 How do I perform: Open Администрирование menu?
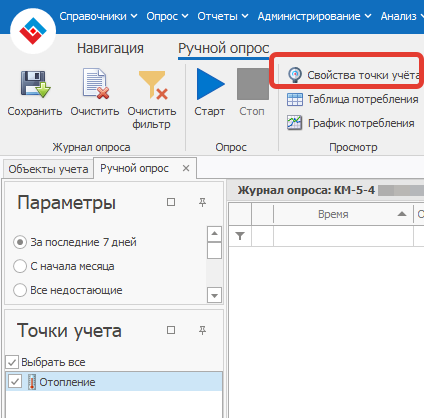(314, 16)
